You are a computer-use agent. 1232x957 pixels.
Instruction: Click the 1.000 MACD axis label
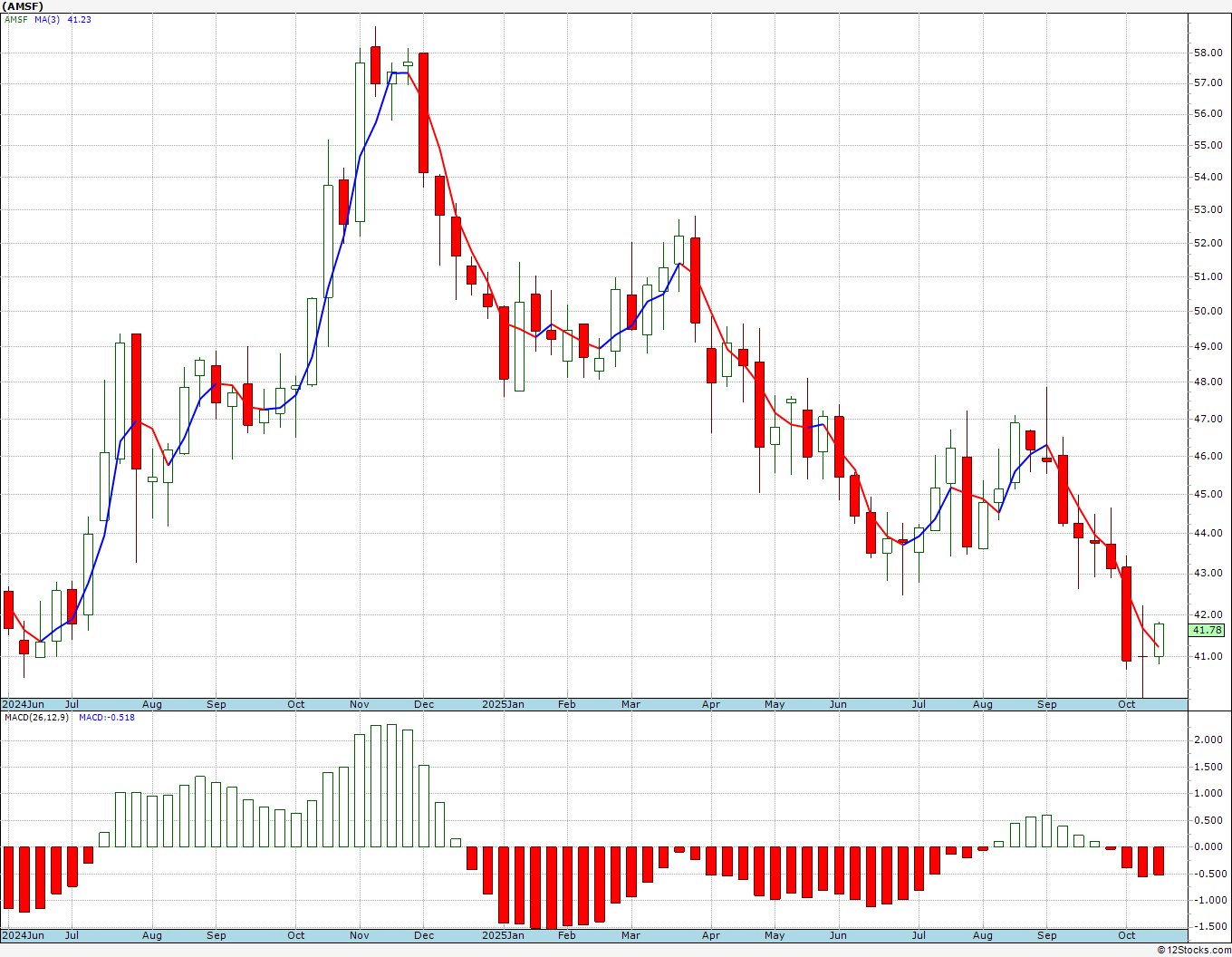pyautogui.click(x=1208, y=793)
